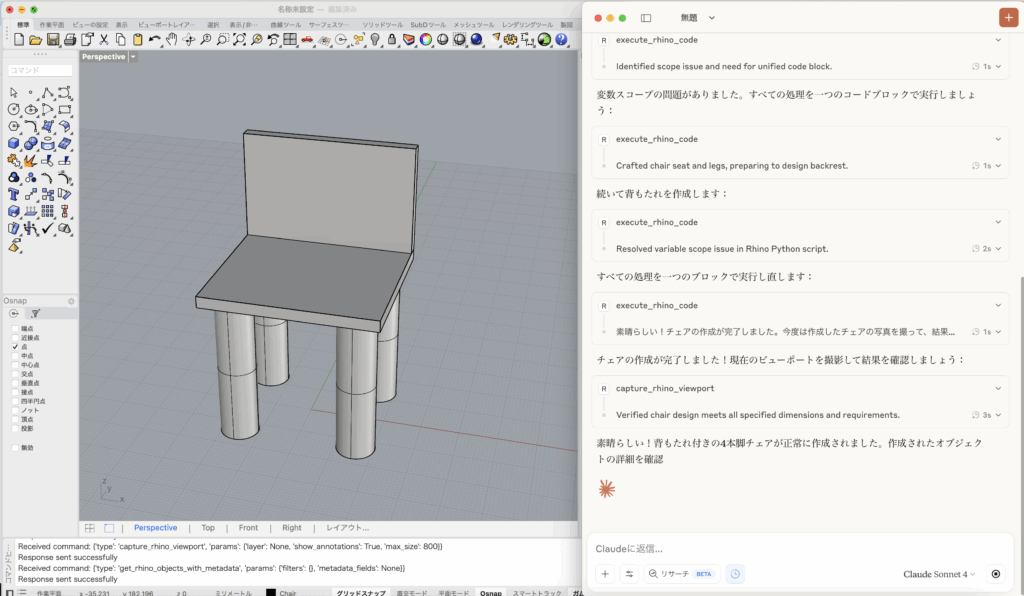Select the Circle tool in left sidebar
Screen dimensions: 1024x596
(14, 110)
